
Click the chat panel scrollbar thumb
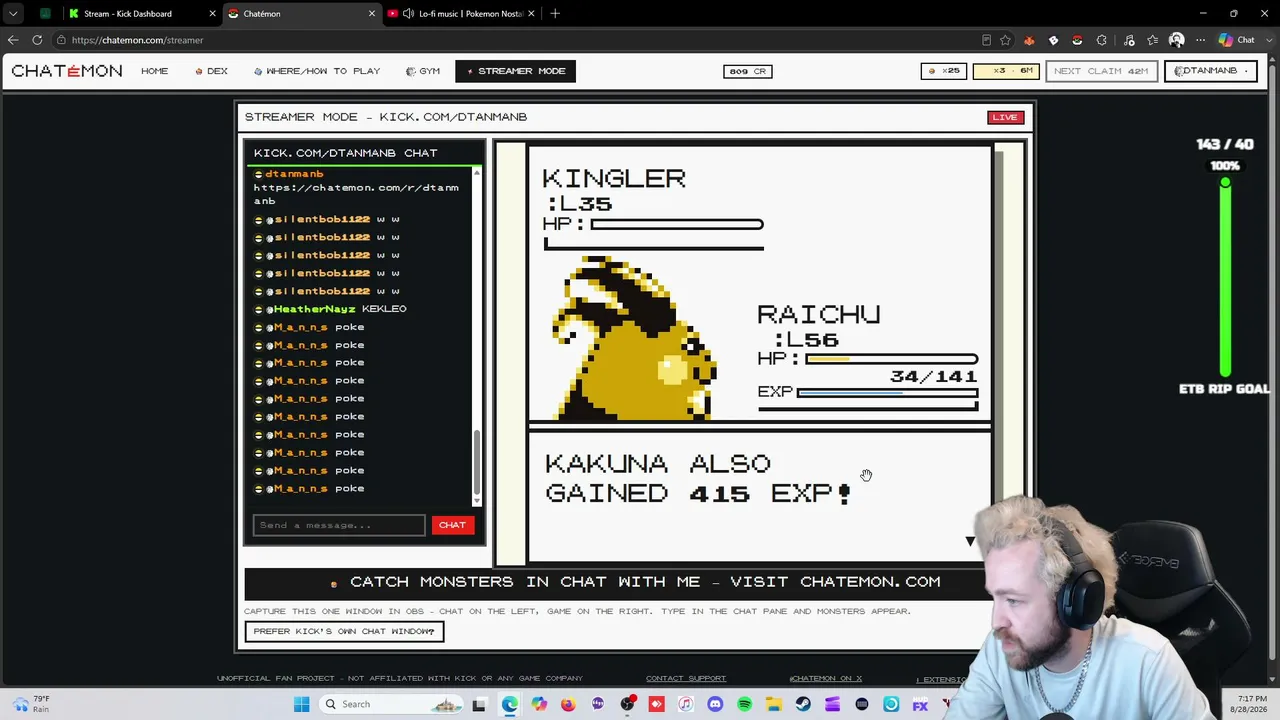coord(476,463)
